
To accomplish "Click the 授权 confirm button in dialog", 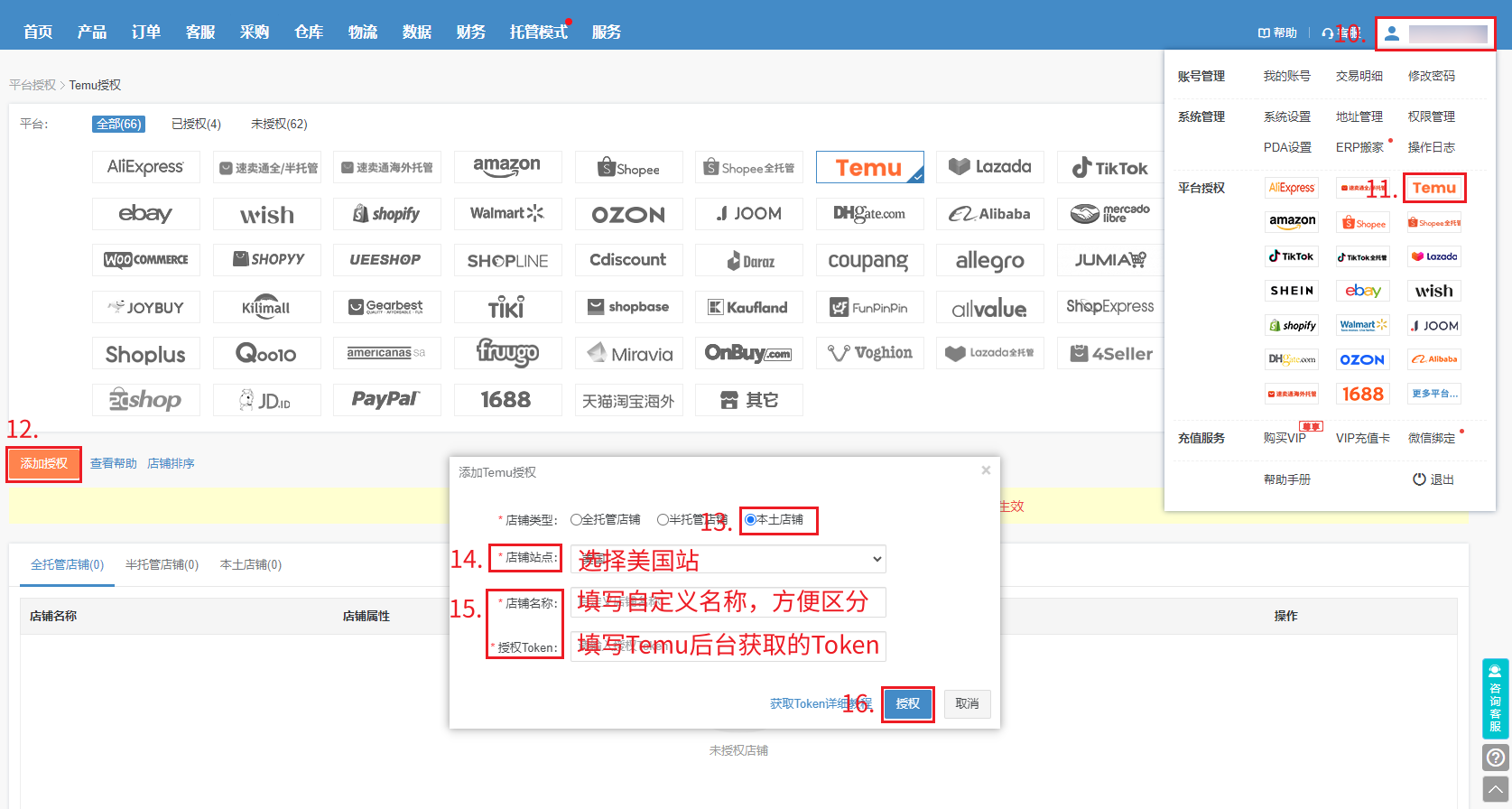I will tap(908, 703).
